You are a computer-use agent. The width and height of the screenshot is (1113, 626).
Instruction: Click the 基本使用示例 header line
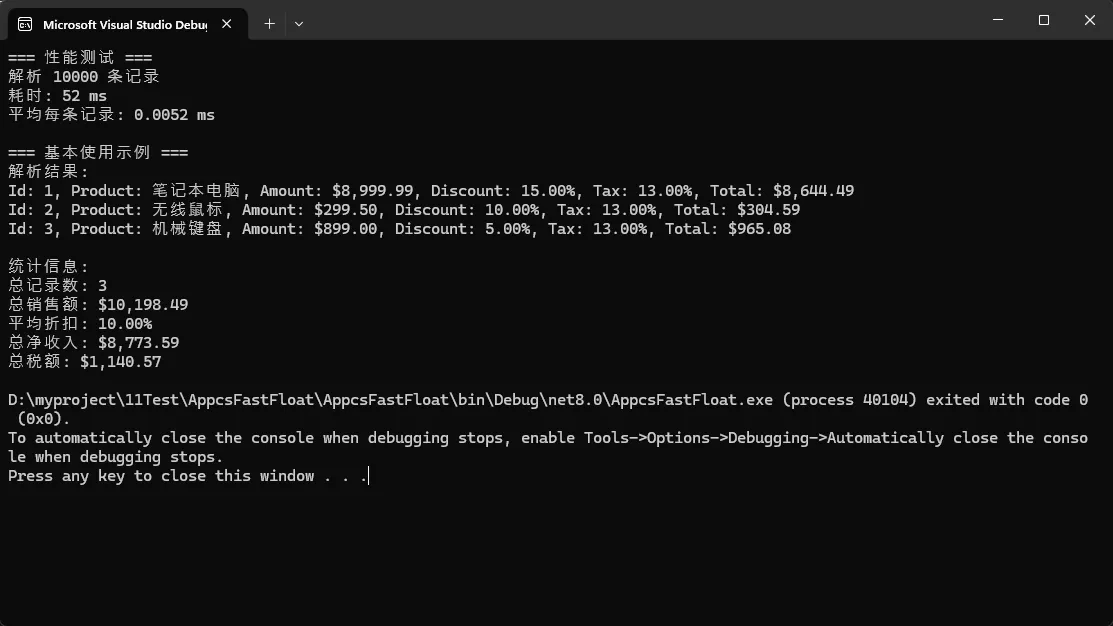coord(98,152)
